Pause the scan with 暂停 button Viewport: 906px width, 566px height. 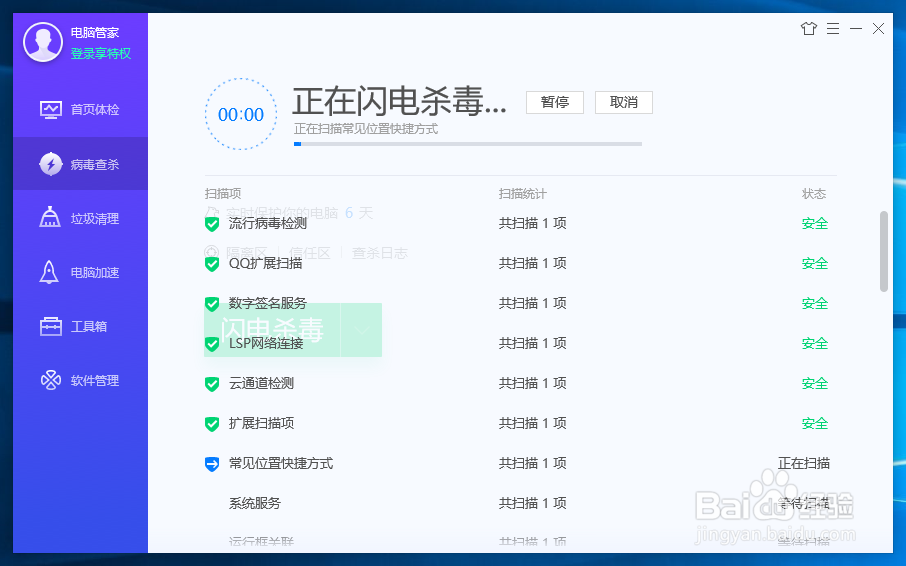pos(555,102)
